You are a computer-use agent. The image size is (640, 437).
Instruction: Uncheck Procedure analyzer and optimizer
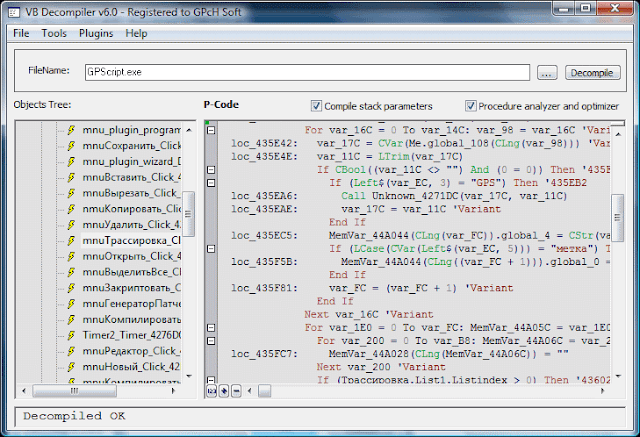pyautogui.click(x=470, y=106)
